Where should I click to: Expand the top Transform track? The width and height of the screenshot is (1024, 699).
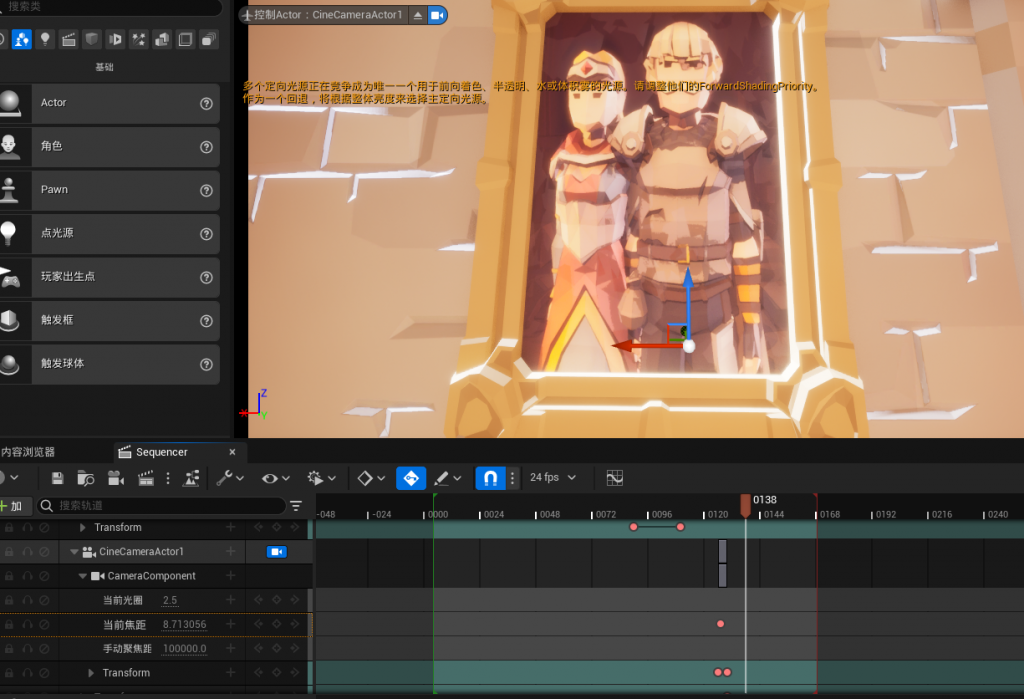click(x=82, y=527)
